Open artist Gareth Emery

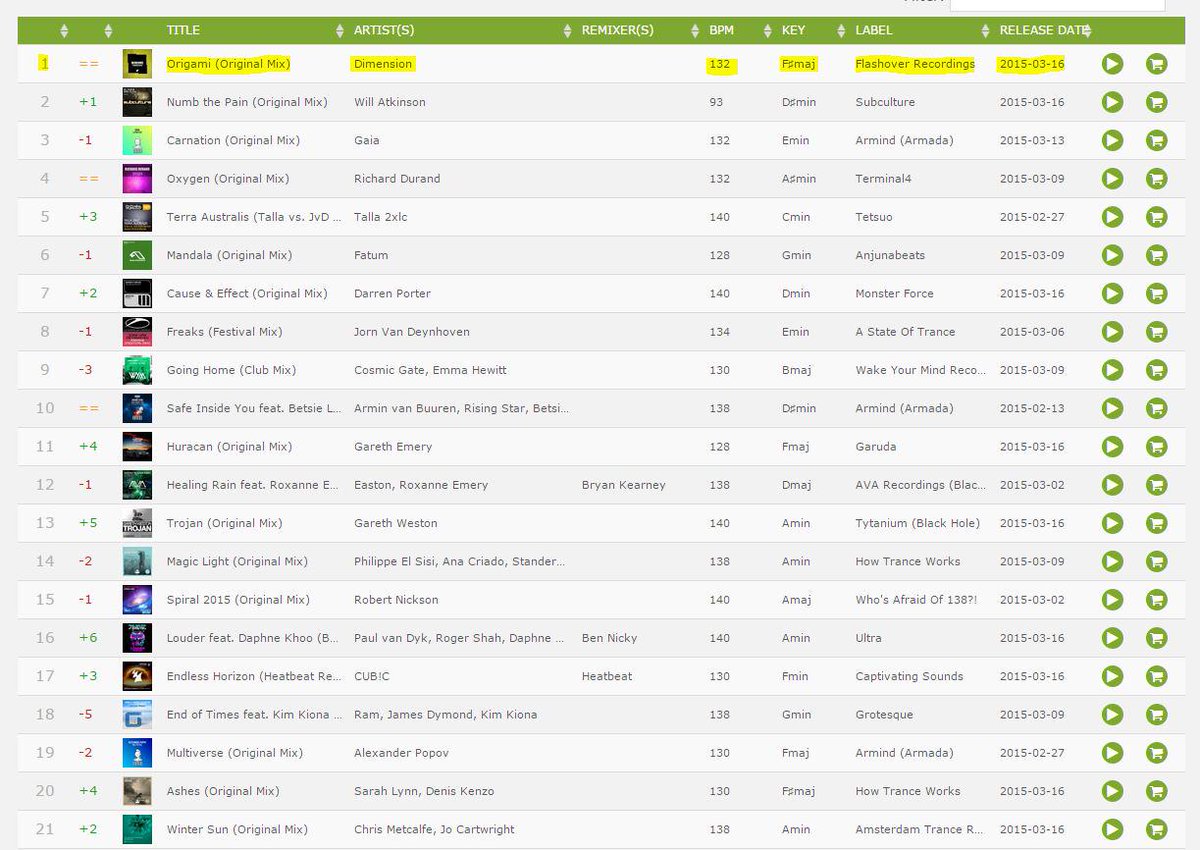[x=393, y=447]
